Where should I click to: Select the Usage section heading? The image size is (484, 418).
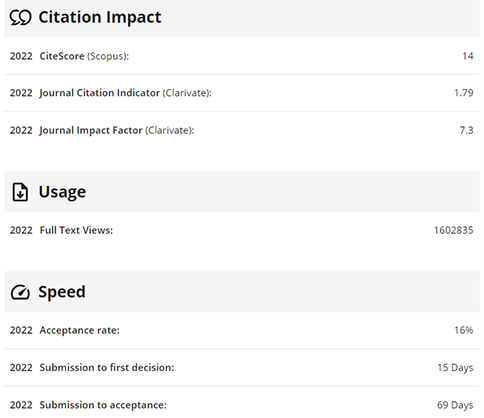point(62,192)
